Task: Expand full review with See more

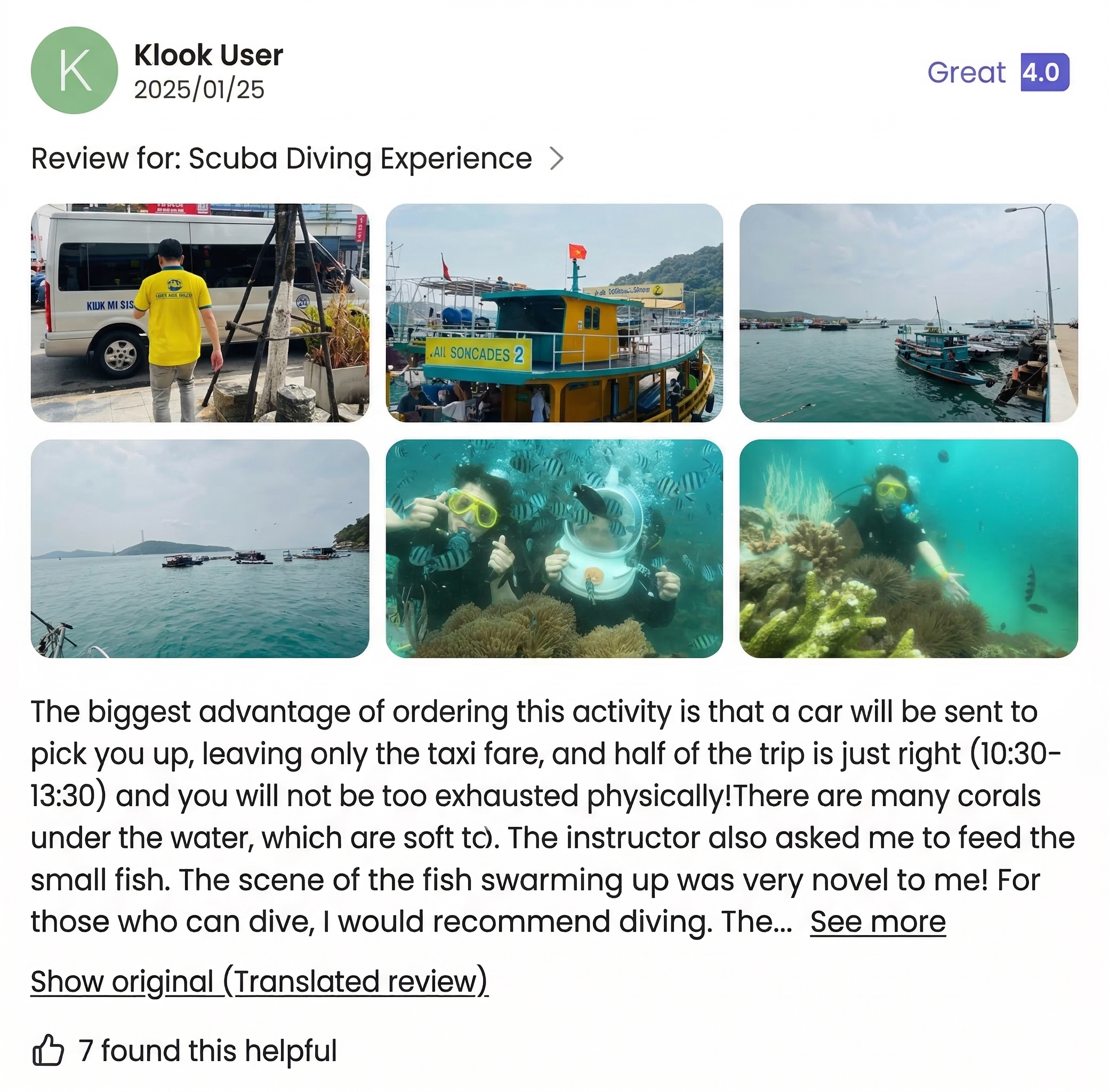Action: [x=878, y=922]
